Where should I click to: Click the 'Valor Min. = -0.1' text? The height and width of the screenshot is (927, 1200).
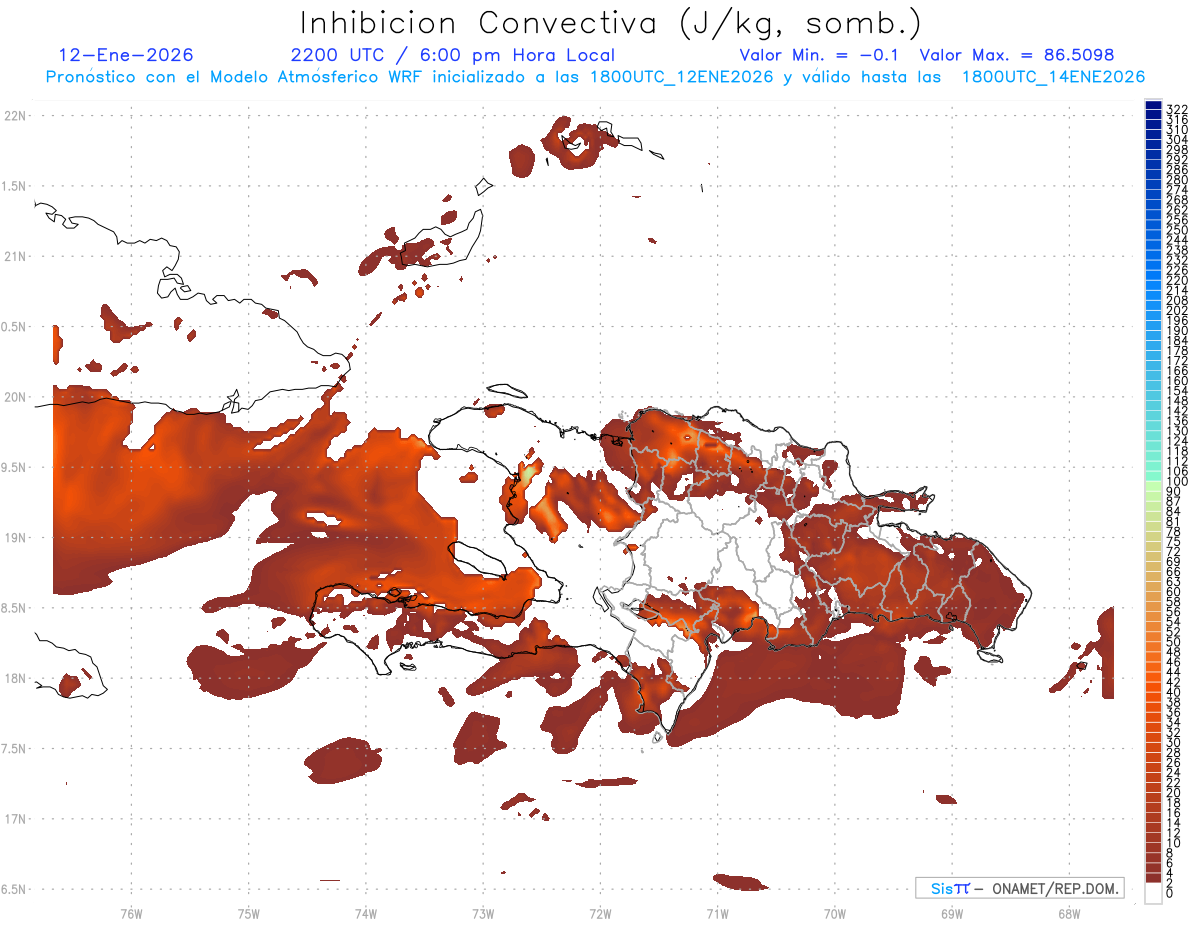820,56
